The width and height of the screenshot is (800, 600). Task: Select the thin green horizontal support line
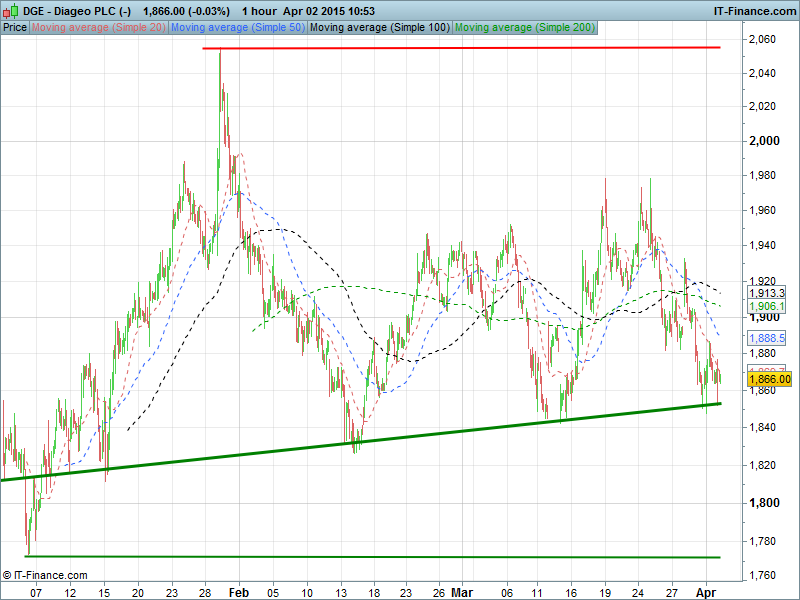click(400, 557)
